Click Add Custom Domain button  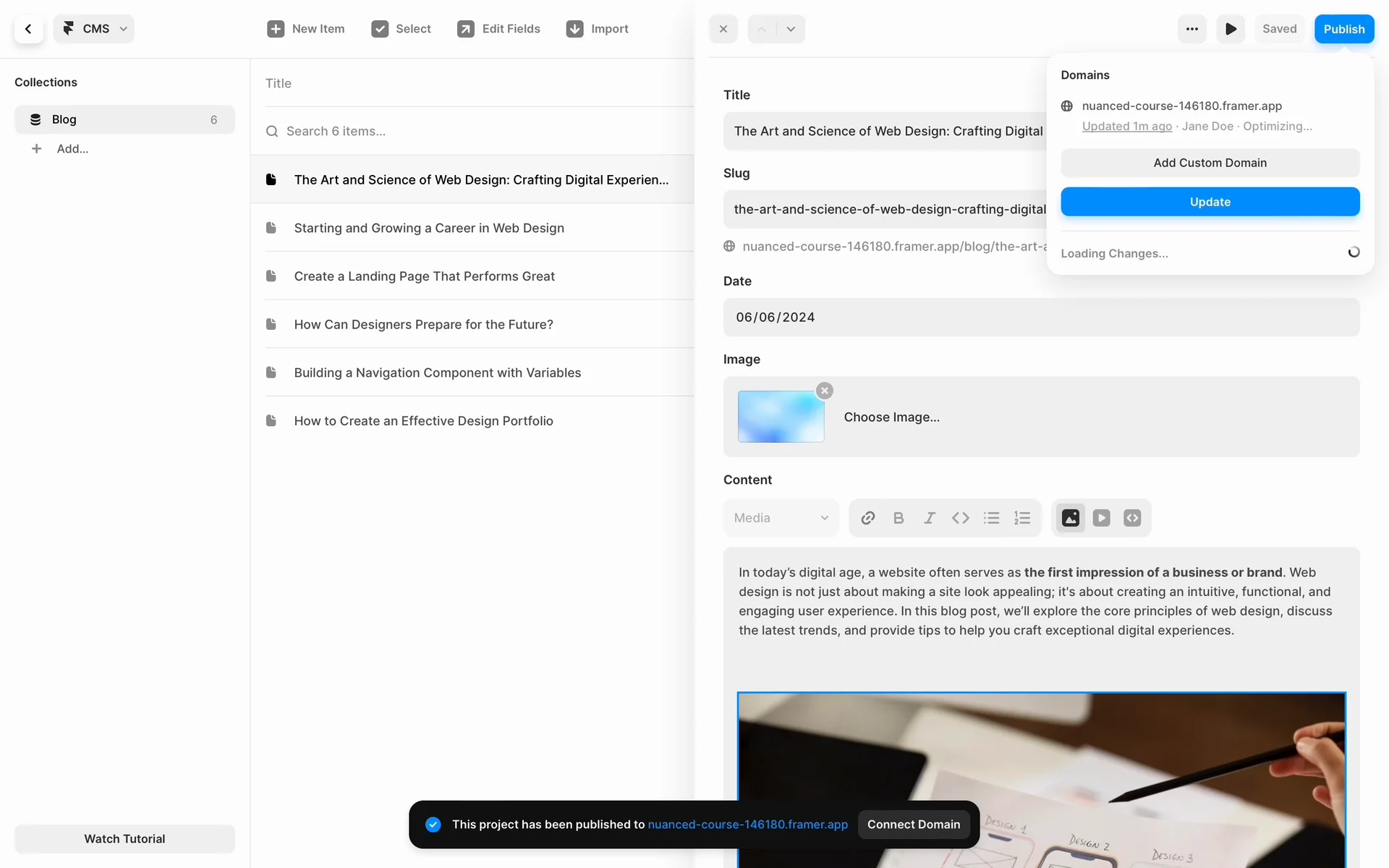(1210, 163)
